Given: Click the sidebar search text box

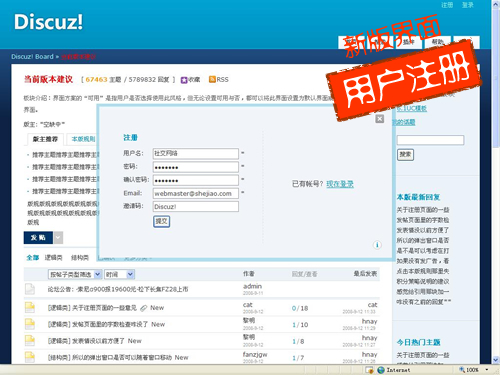Looking at the screenshot, I should 430,140.
